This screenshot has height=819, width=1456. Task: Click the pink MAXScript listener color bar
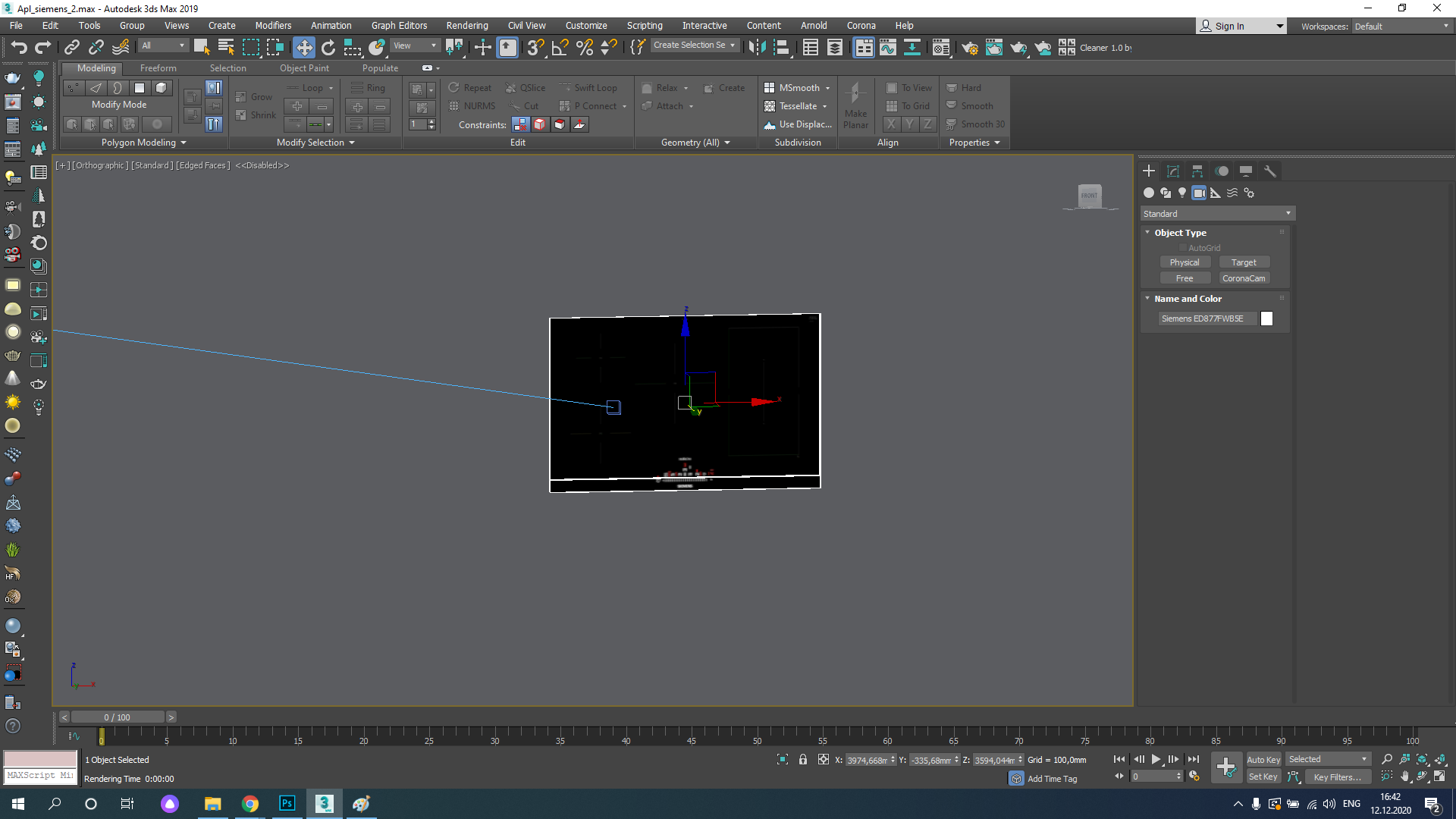click(x=40, y=758)
